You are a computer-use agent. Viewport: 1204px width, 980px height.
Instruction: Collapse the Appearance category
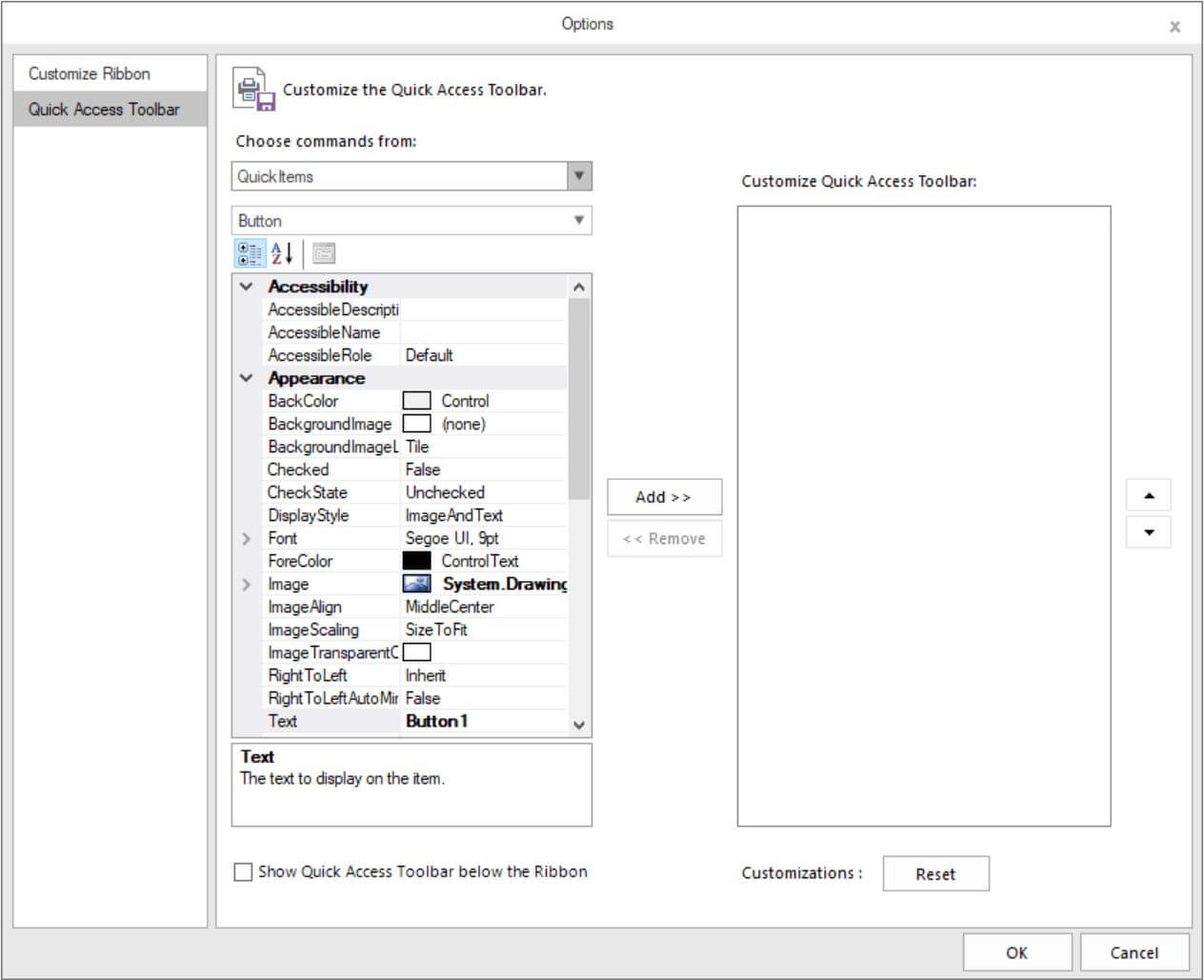247,378
